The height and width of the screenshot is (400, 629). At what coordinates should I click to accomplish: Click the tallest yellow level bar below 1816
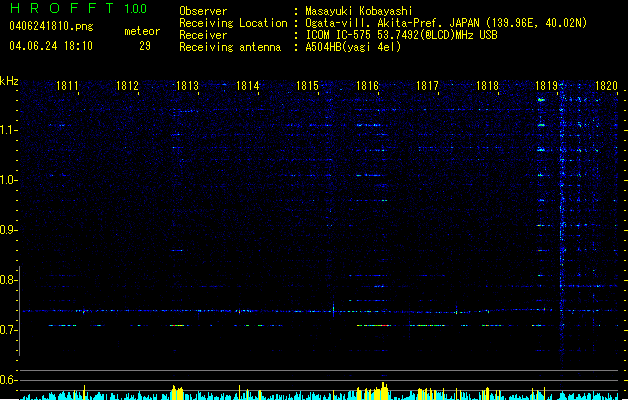383,391
